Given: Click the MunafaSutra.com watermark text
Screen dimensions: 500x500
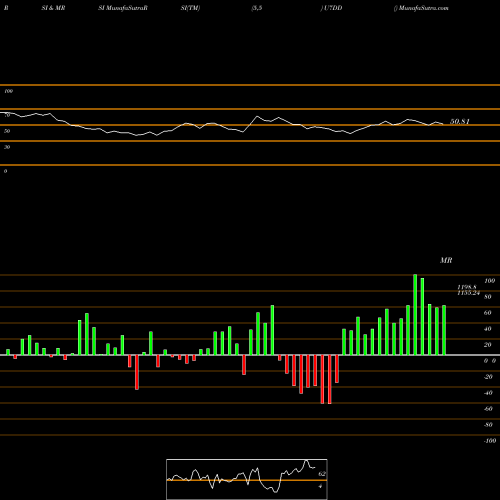Looking at the screenshot, I should pyautogui.click(x=423, y=8).
